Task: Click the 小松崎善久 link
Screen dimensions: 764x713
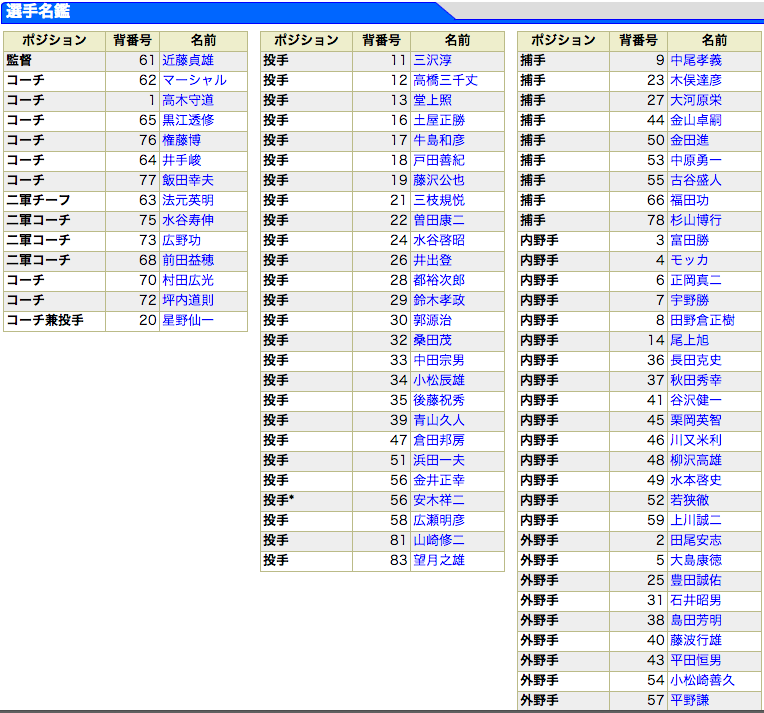Action: pyautogui.click(x=702, y=680)
